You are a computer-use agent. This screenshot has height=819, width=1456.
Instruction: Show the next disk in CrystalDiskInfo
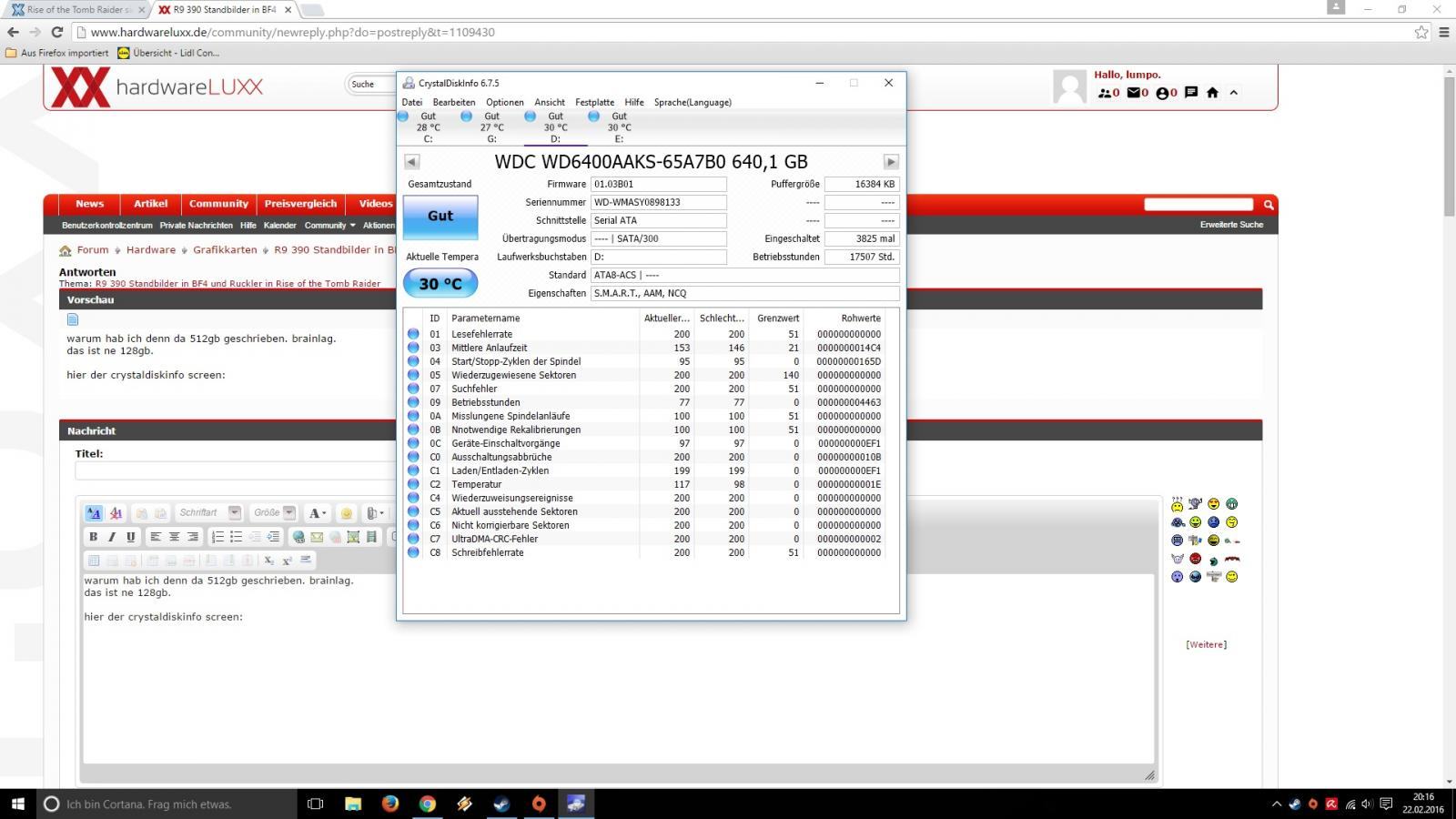coord(891,162)
